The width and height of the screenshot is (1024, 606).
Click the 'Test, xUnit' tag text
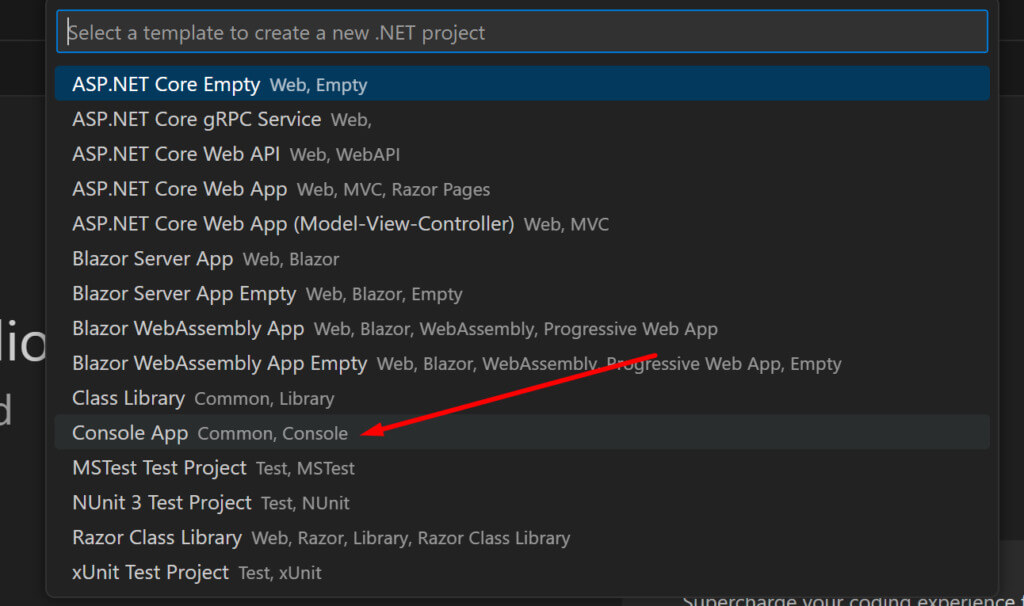pos(283,573)
